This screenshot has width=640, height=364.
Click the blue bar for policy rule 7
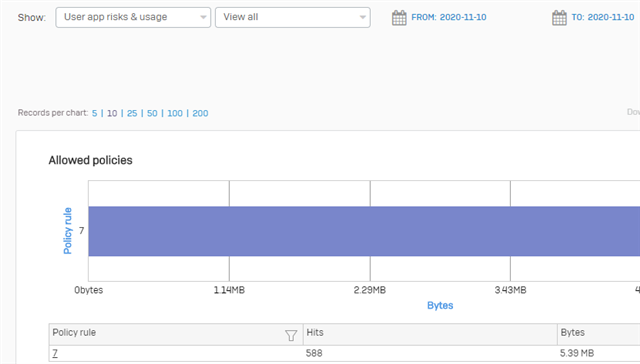click(364, 231)
